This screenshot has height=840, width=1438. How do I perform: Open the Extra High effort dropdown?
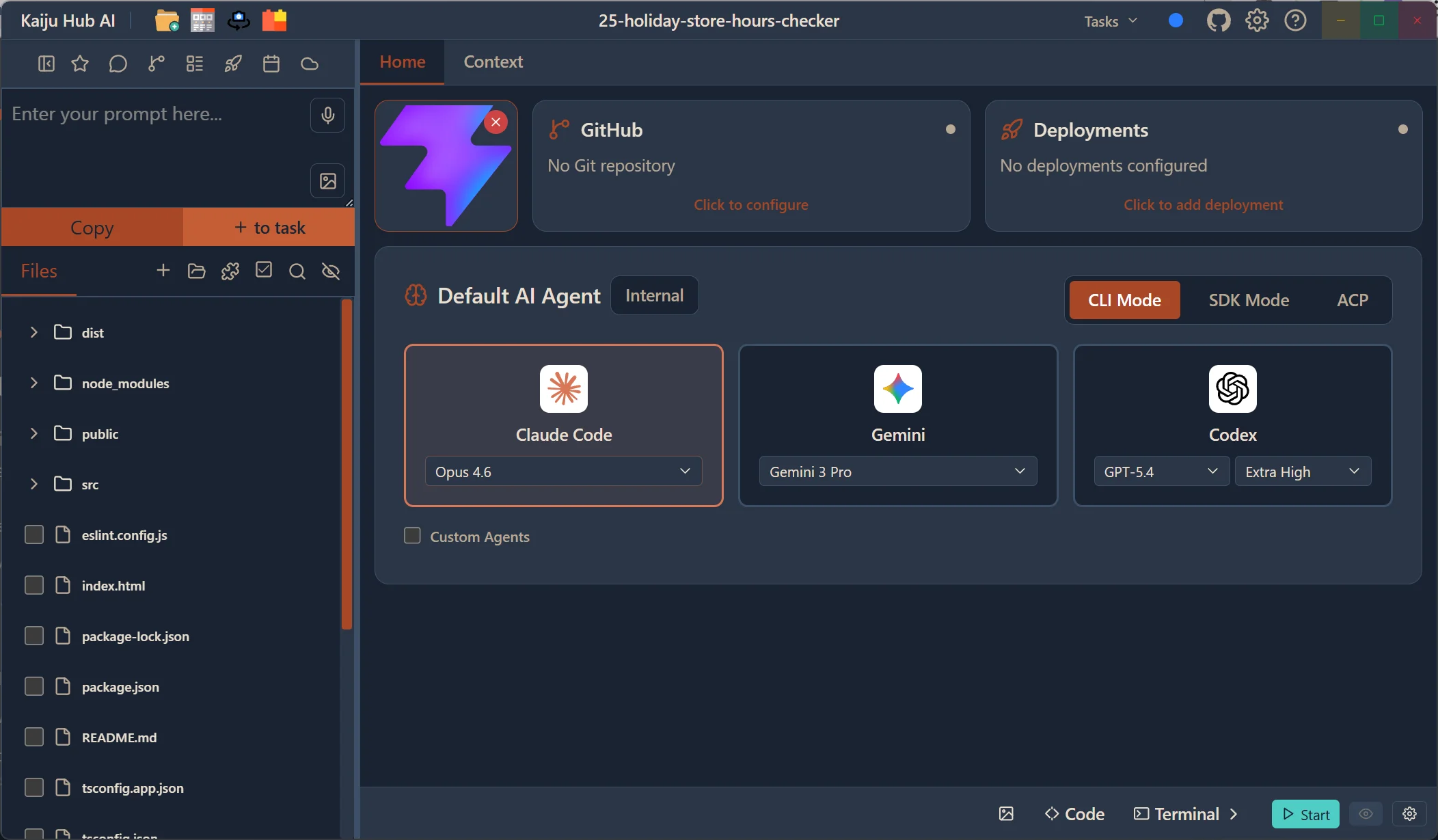pos(1303,472)
